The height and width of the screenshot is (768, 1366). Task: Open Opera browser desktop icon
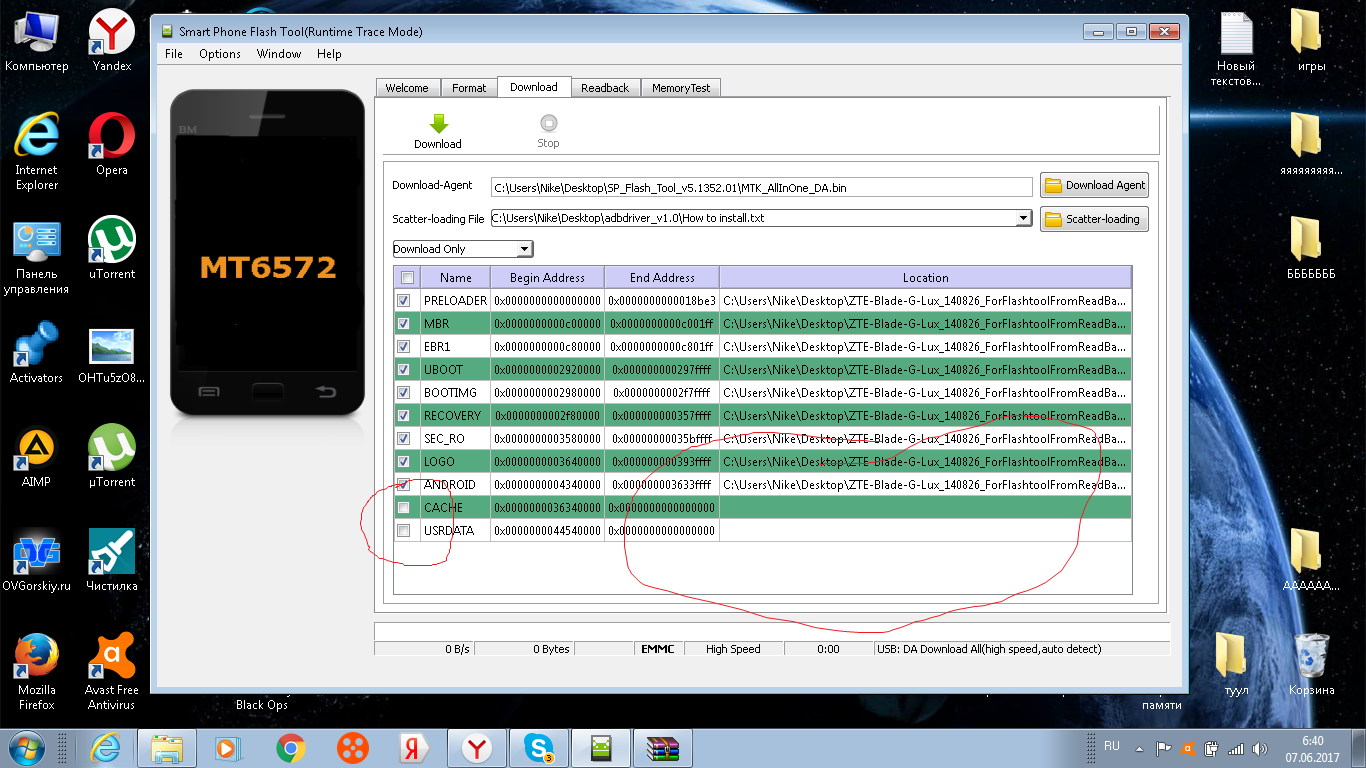pyautogui.click(x=112, y=138)
